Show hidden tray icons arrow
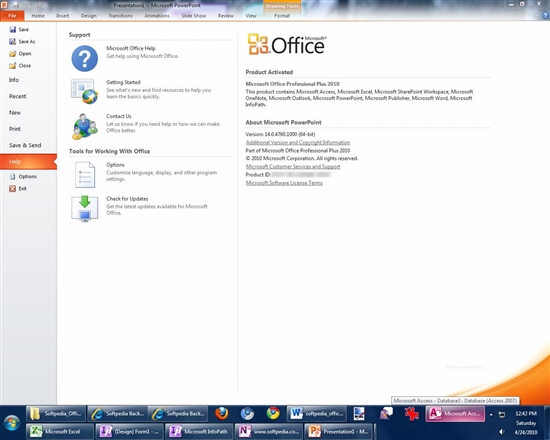The image size is (550, 440). click(491, 414)
